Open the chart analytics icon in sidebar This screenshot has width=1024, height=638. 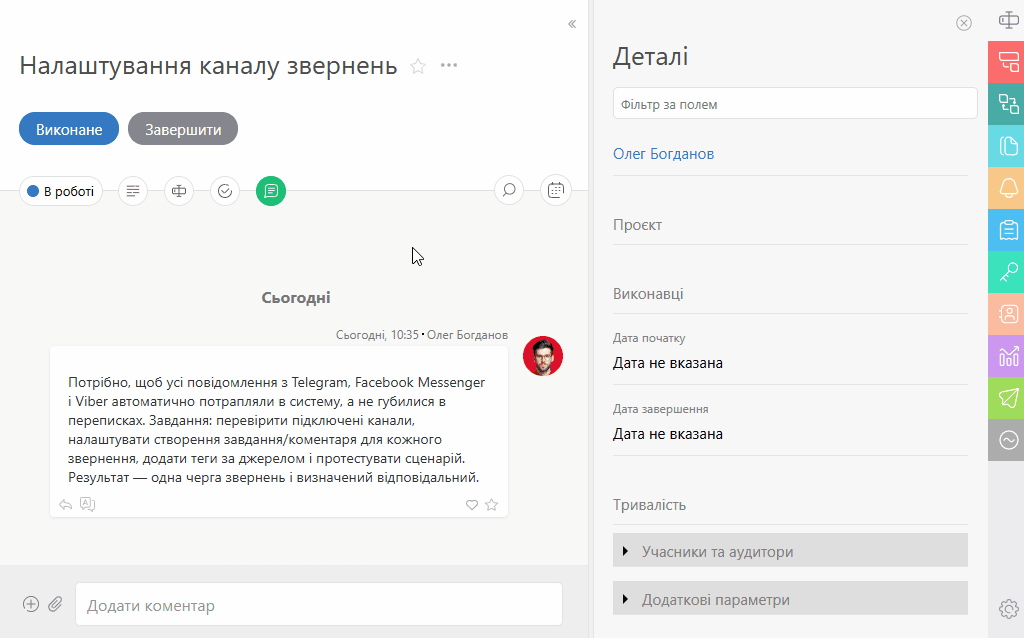click(x=1008, y=356)
